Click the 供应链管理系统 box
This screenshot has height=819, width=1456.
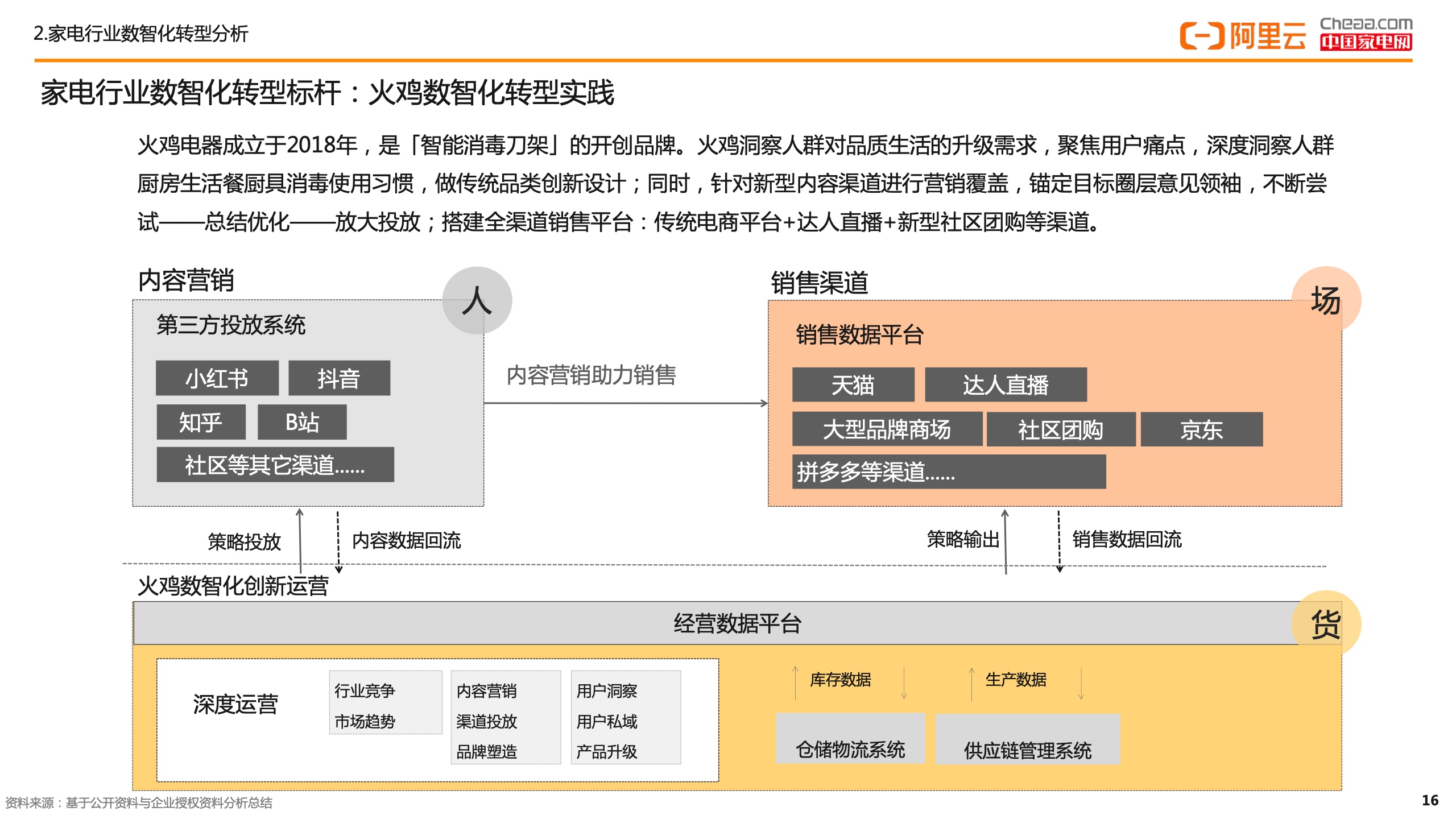[x=1028, y=739]
